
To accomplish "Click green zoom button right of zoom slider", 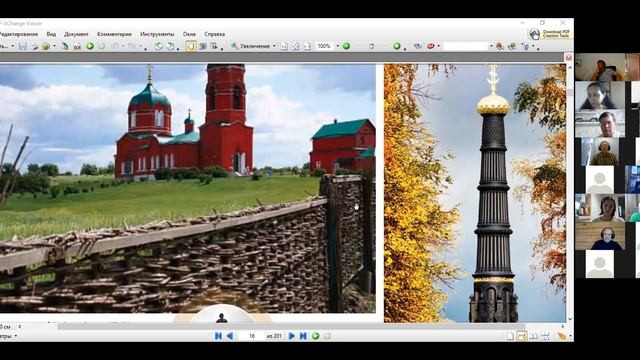I will tap(397, 46).
